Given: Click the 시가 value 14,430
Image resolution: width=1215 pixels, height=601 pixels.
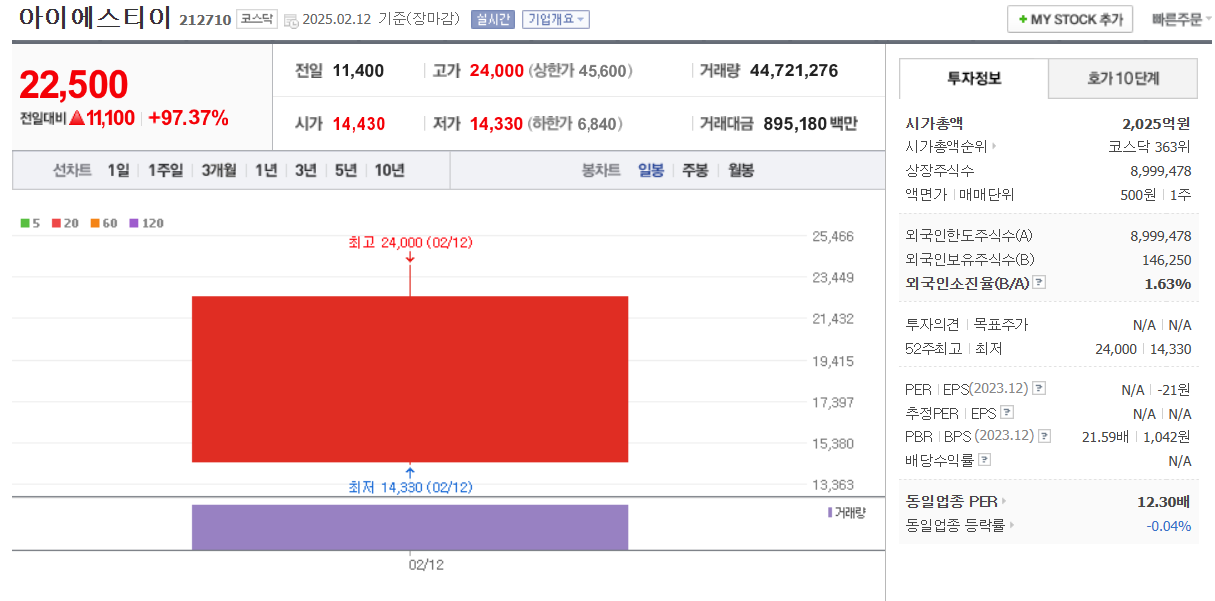Looking at the screenshot, I should click(358, 124).
